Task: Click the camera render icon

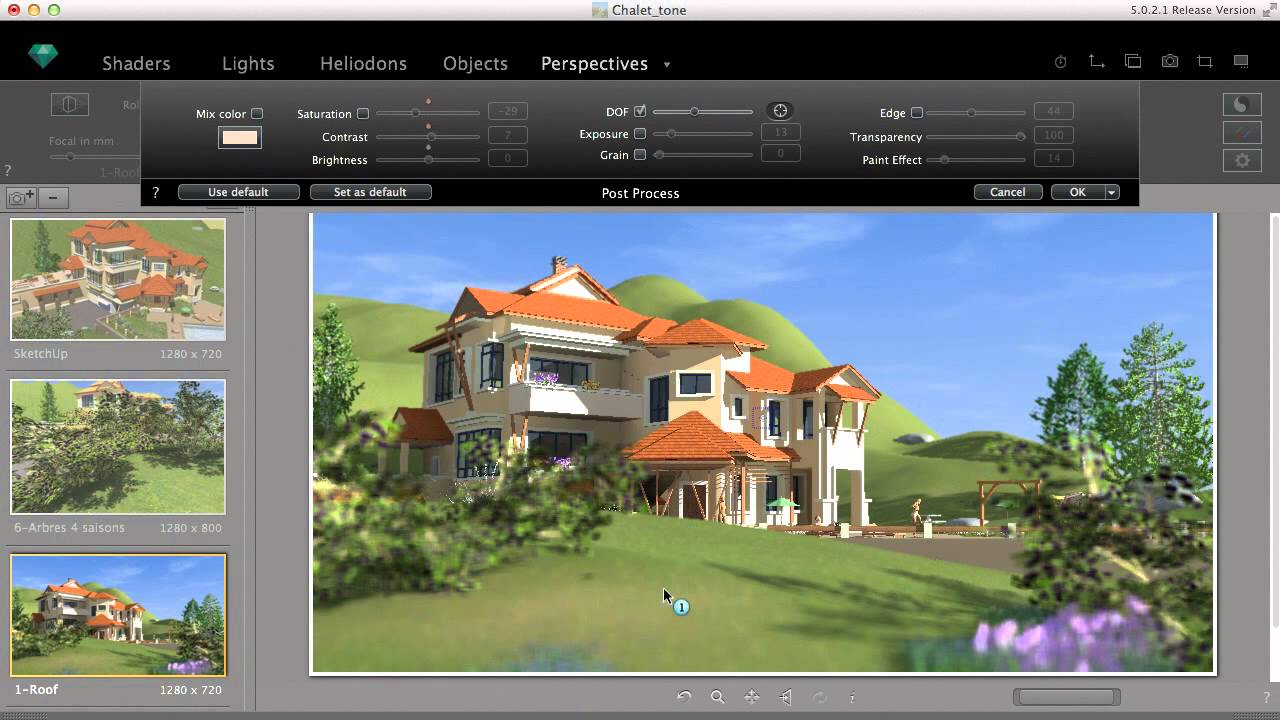Action: (1170, 62)
